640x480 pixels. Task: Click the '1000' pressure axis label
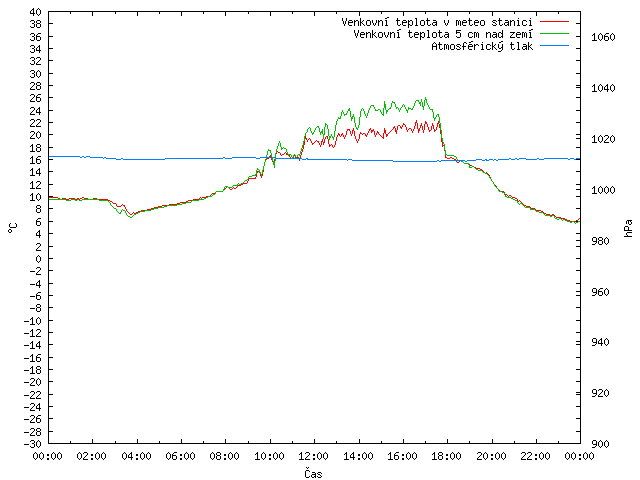pos(603,190)
